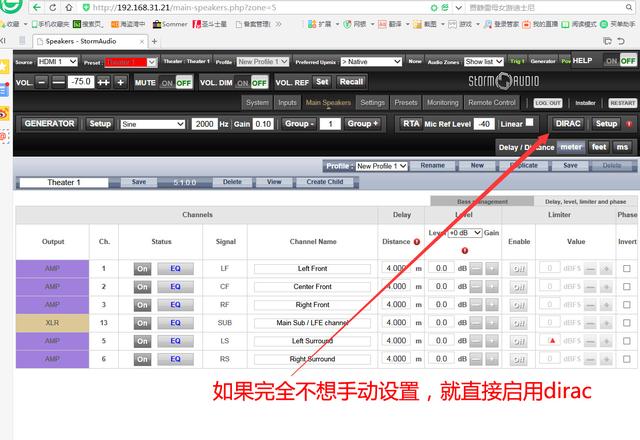Image resolution: width=640 pixels, height=440 pixels.
Task: Decrease volume with large minus step button
Action: tap(58, 82)
